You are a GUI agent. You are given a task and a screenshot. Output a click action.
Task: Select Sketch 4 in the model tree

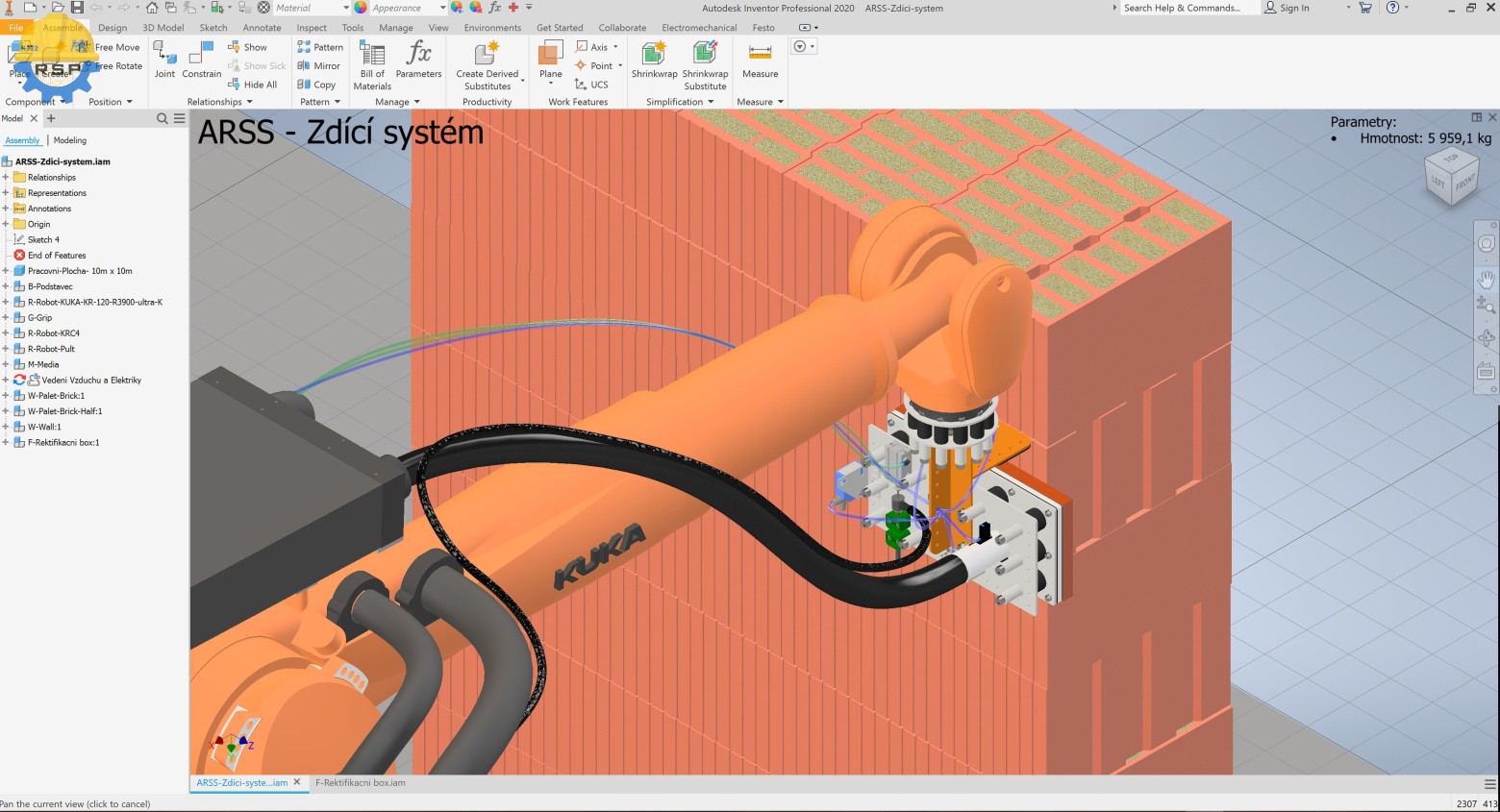click(43, 239)
